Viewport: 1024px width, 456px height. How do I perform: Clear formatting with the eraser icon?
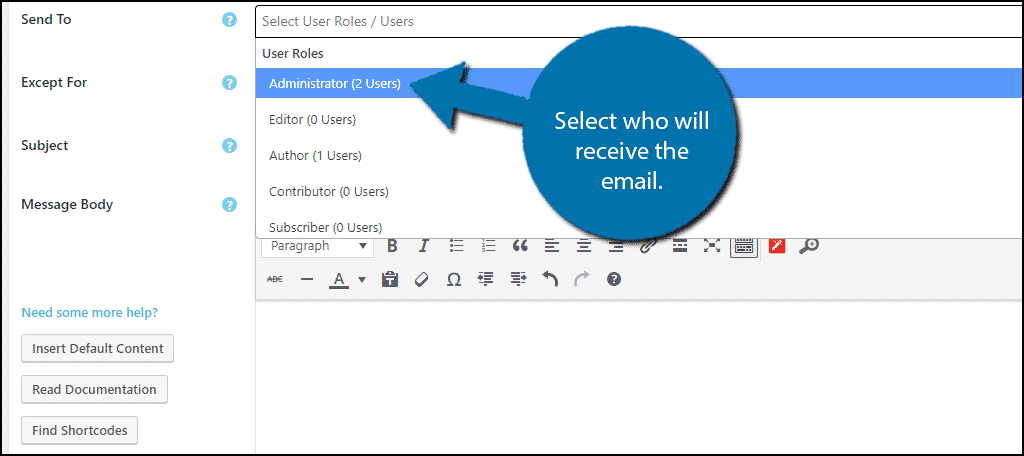point(422,279)
